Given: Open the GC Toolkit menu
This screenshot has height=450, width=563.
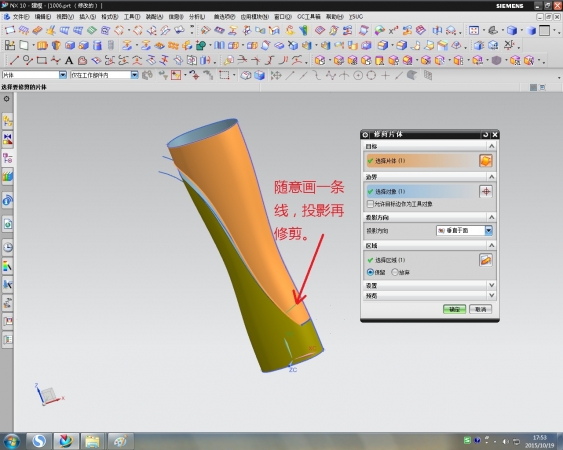Looking at the screenshot, I should [308, 17].
